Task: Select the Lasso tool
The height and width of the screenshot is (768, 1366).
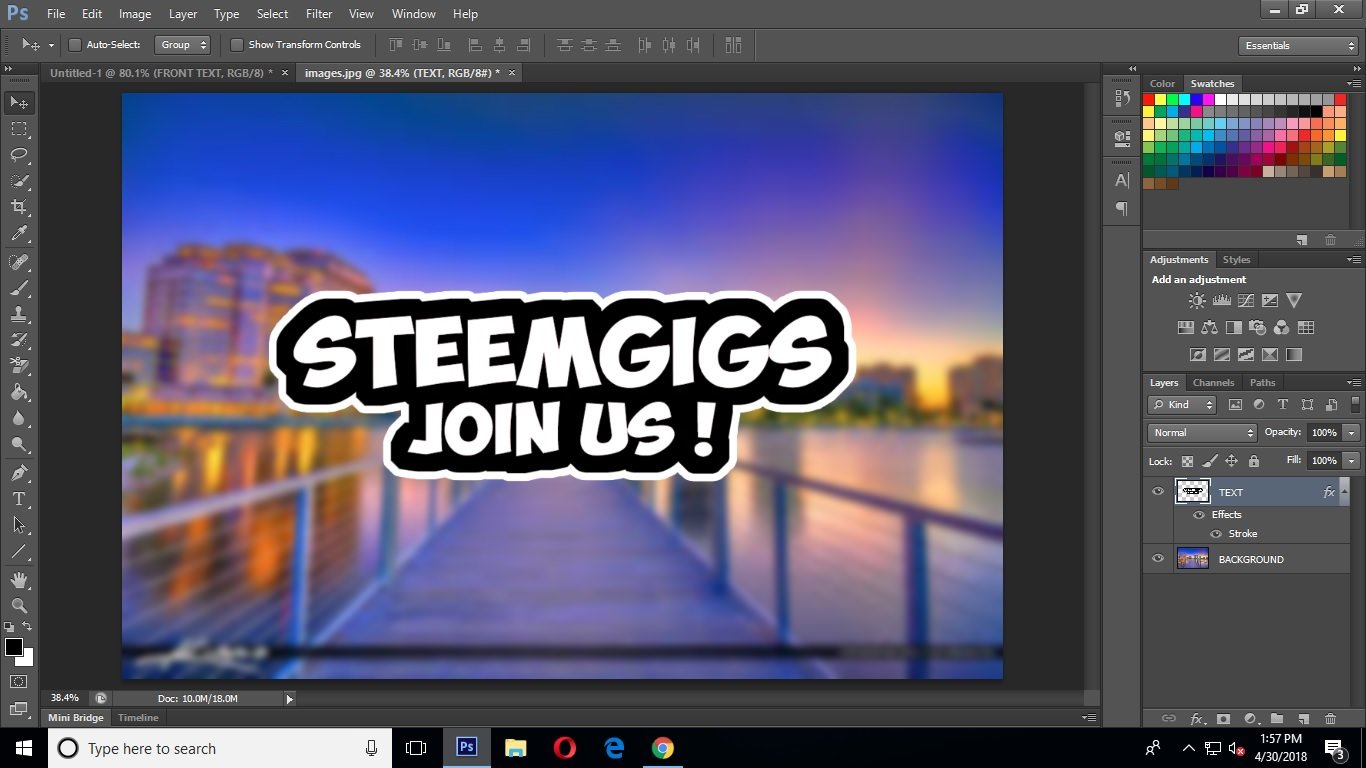Action: (x=19, y=155)
